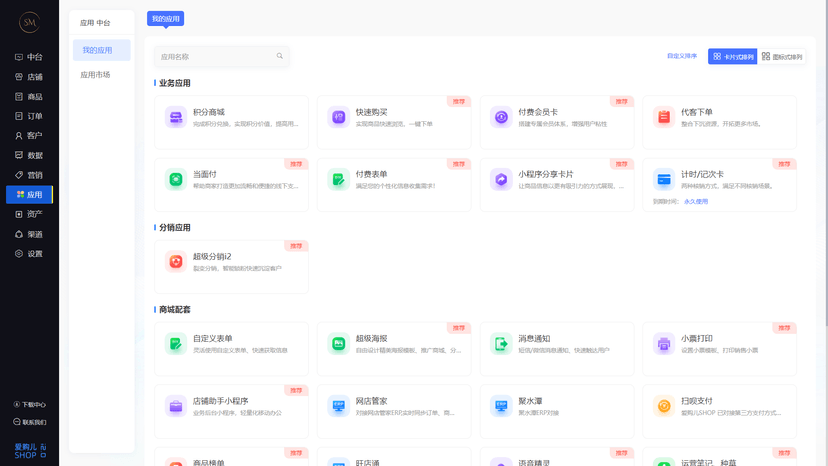This screenshot has height=466, width=828.
Task: Go to 设置 in the sidebar
Action: [29, 254]
